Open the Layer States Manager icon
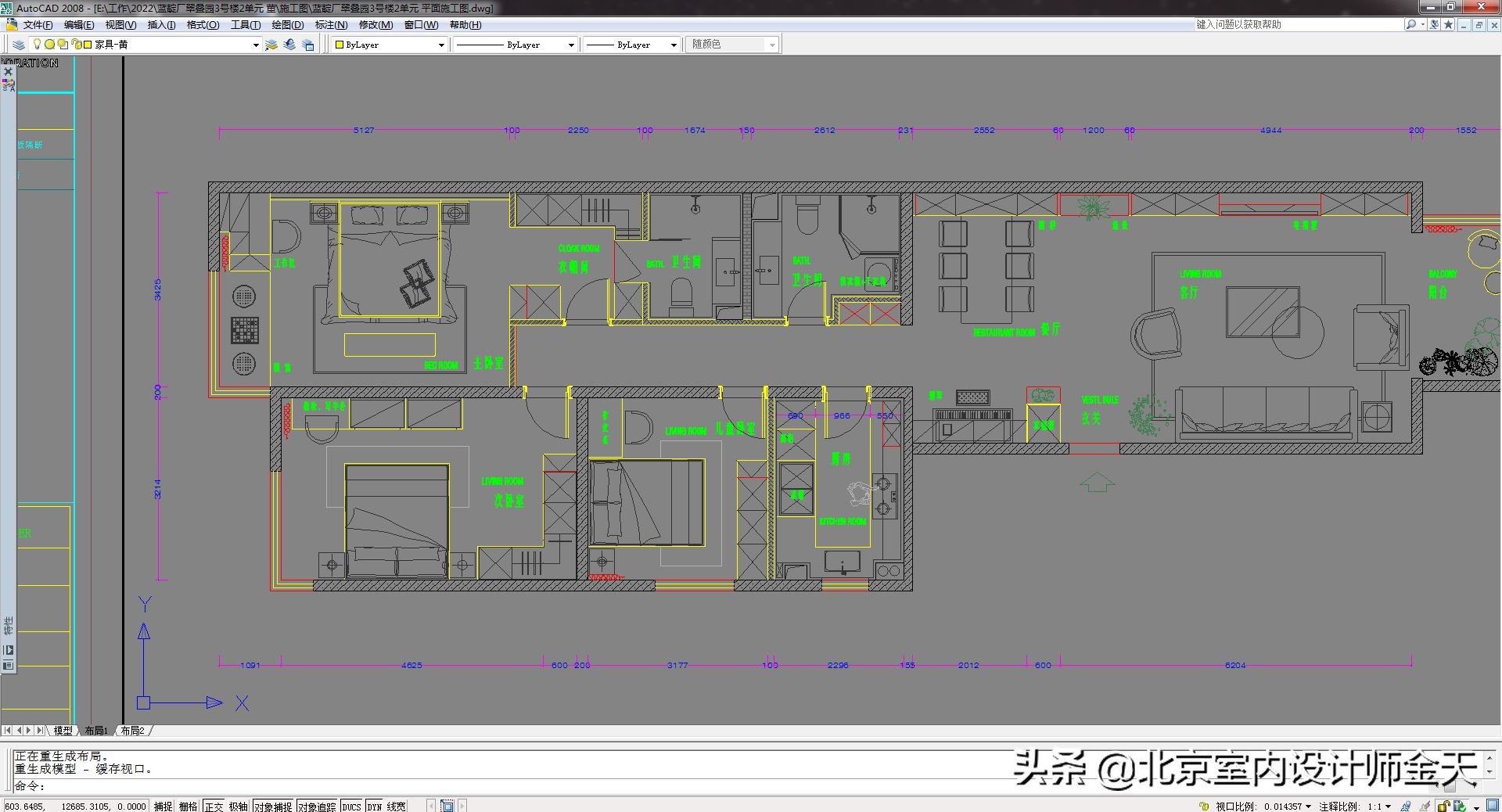 point(308,45)
